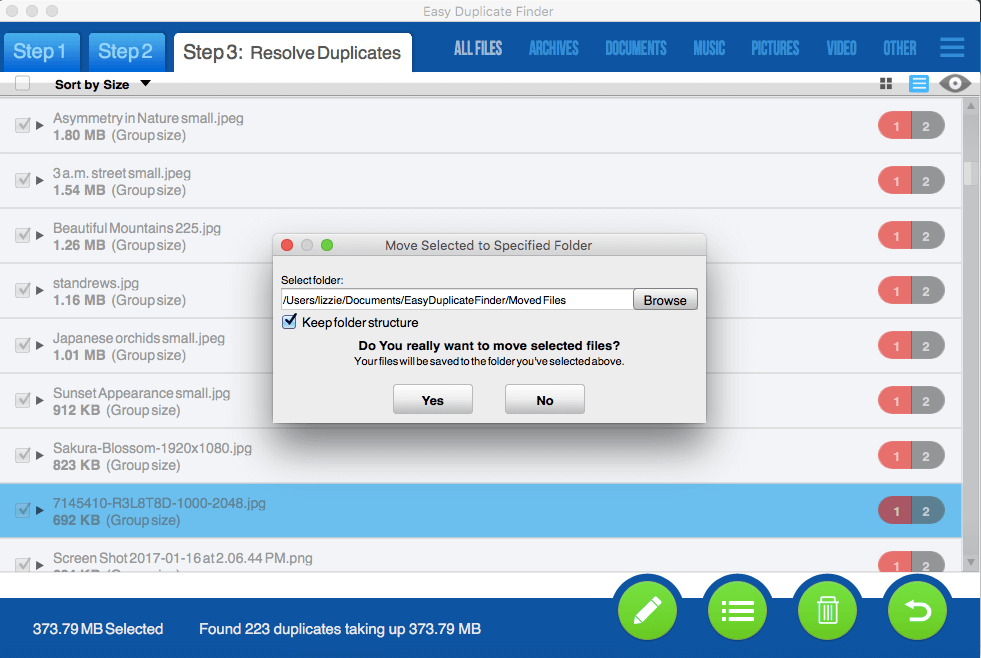Uncheck Japanese orchids small.jpeg checkbox

tap(23, 345)
